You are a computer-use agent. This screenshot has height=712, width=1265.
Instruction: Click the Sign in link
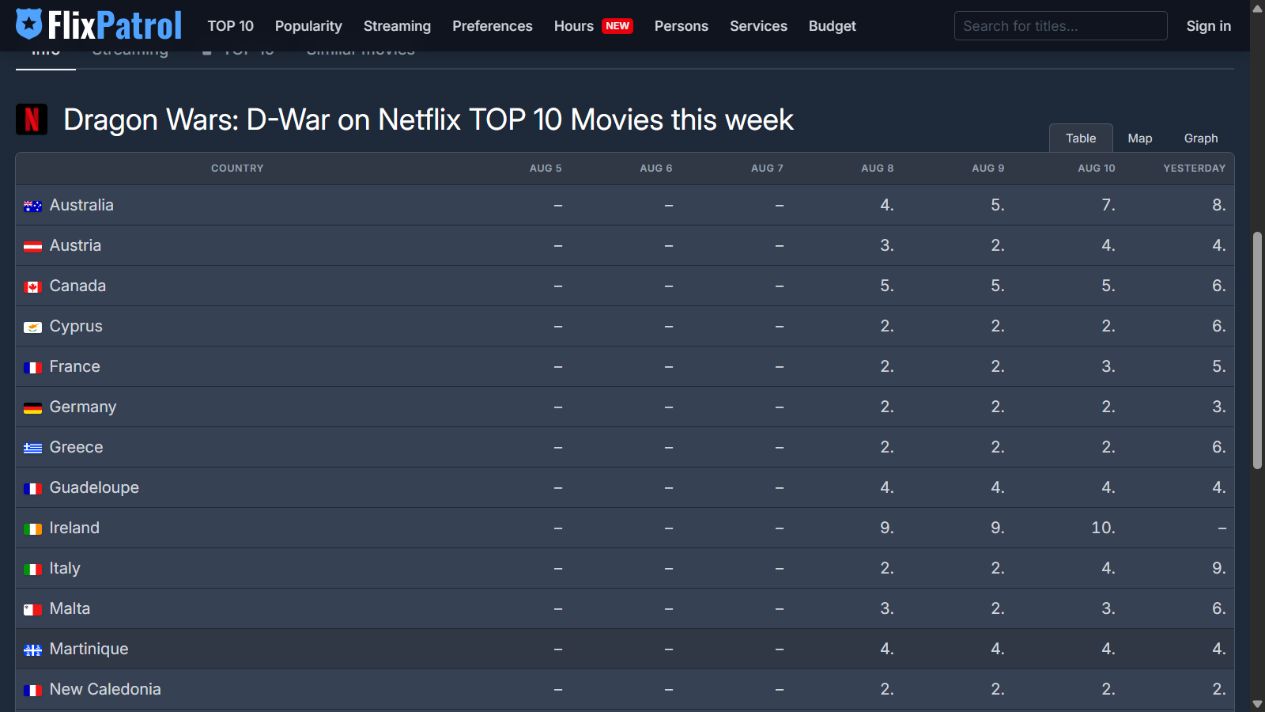click(x=1208, y=26)
